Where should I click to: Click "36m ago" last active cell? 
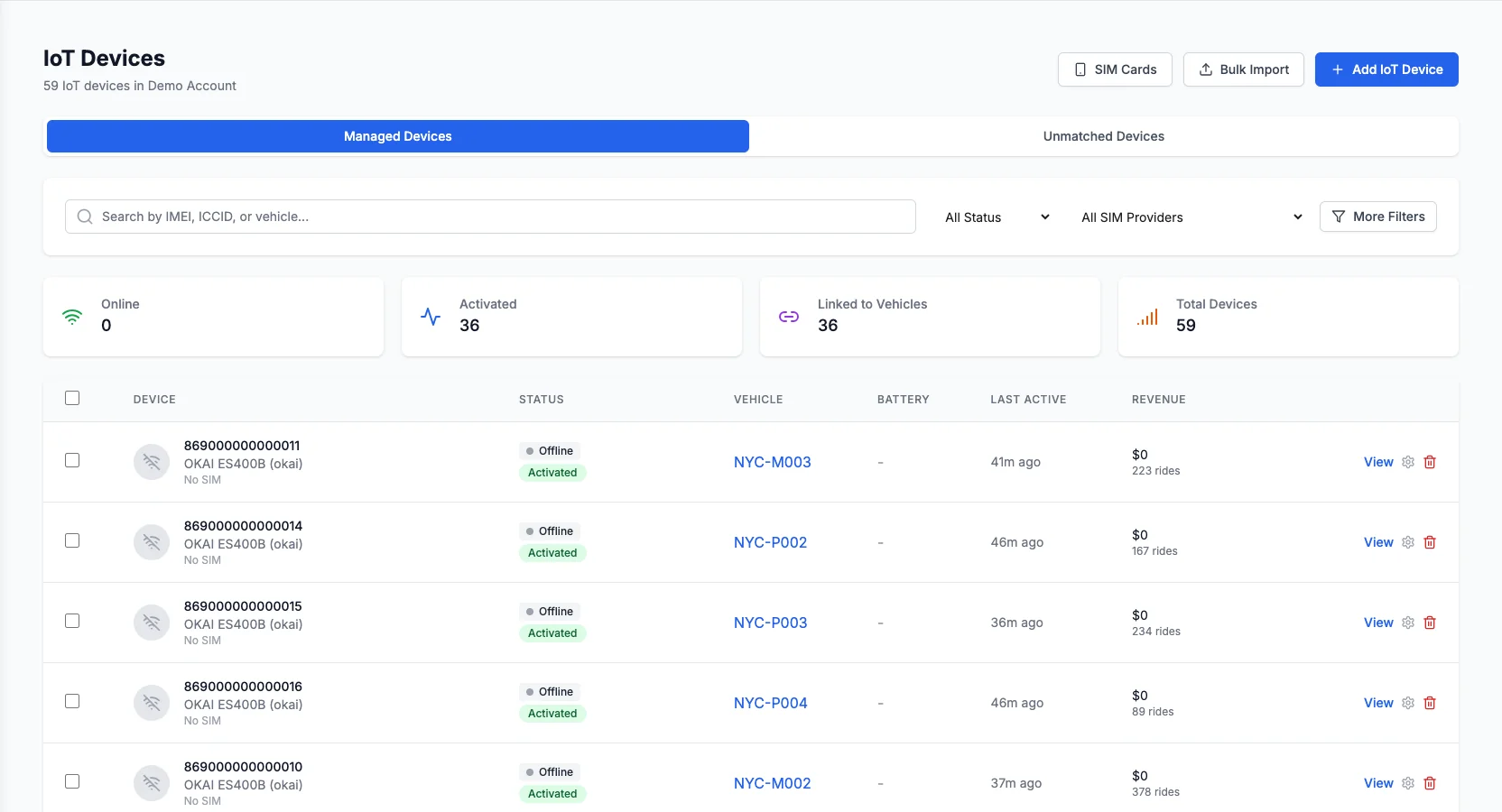click(x=1017, y=623)
